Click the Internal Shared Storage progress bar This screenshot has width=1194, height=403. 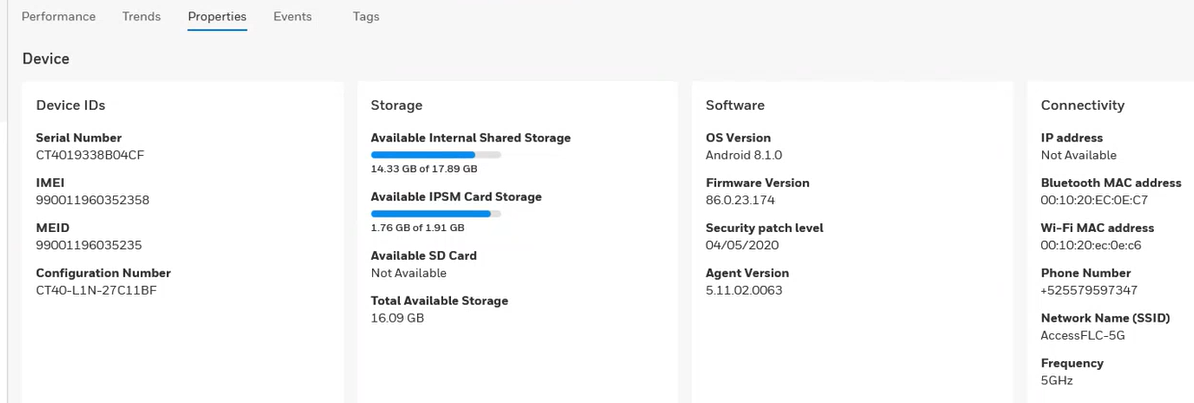point(436,155)
